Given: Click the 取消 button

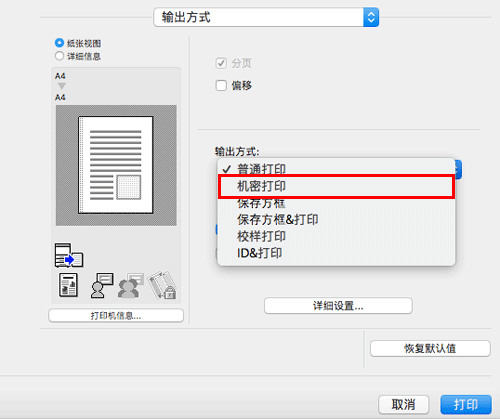Looking at the screenshot, I should pyautogui.click(x=403, y=405).
